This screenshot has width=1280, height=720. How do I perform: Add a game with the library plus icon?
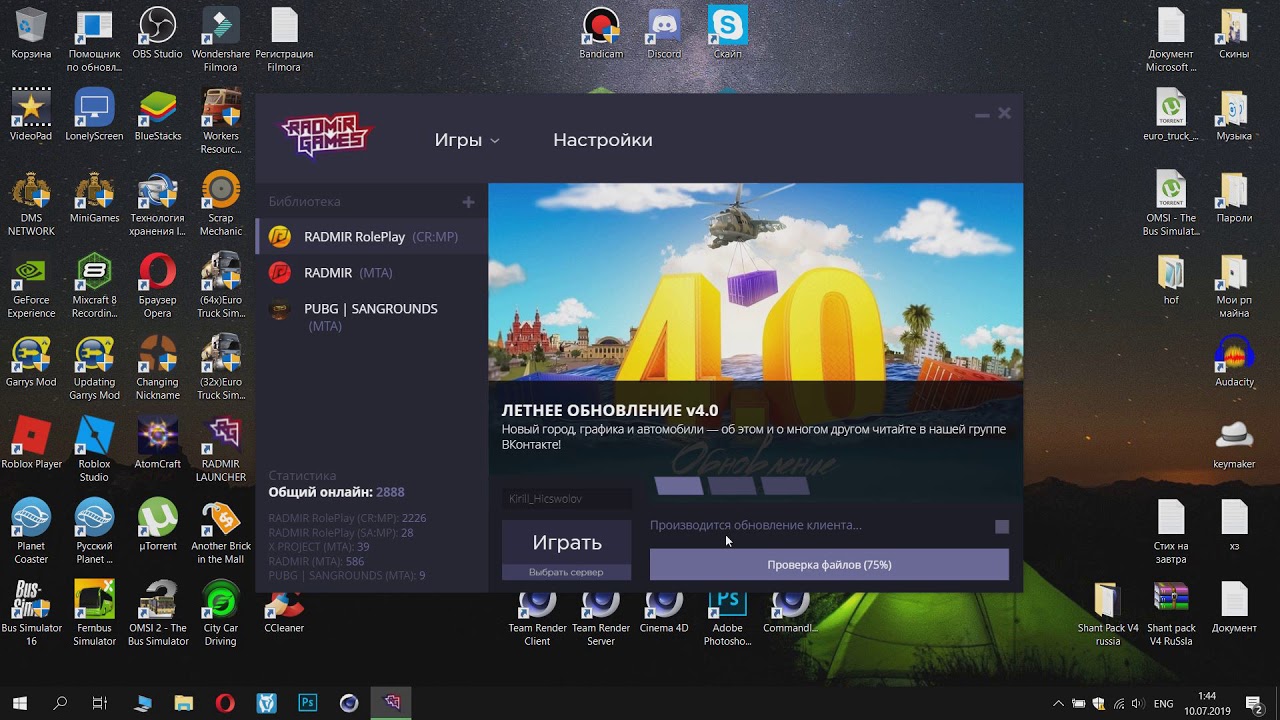468,202
